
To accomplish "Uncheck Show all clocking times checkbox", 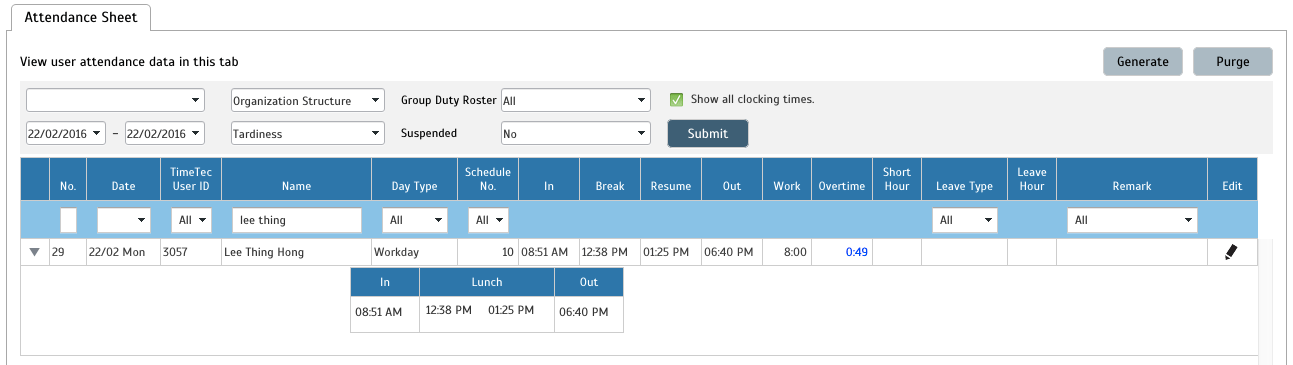I will point(676,99).
